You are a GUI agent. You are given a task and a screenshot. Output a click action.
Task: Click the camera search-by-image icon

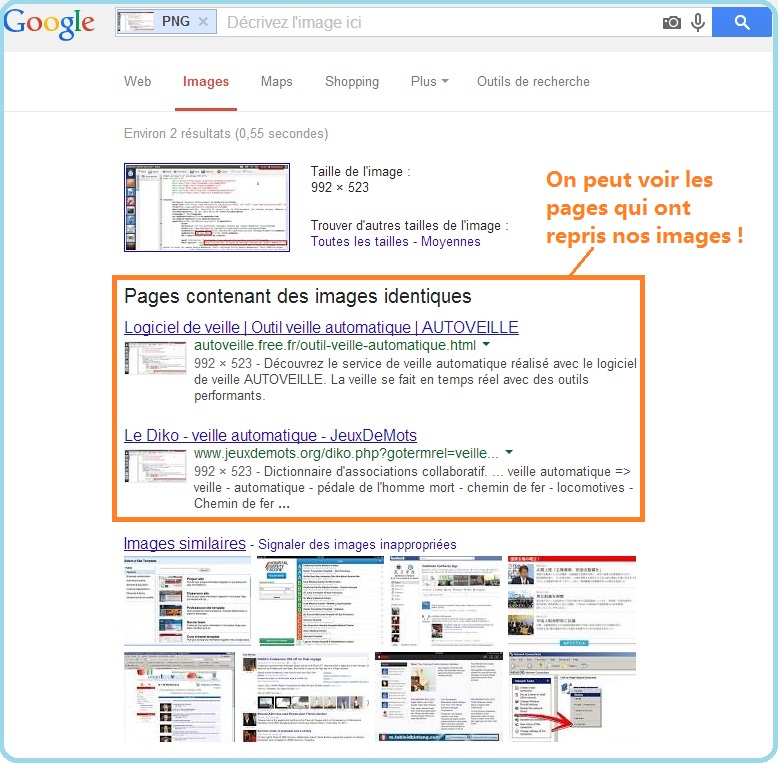coord(672,22)
